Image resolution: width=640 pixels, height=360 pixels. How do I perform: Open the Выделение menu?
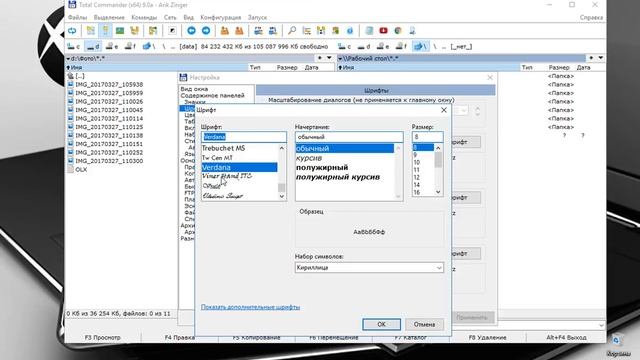tap(109, 18)
